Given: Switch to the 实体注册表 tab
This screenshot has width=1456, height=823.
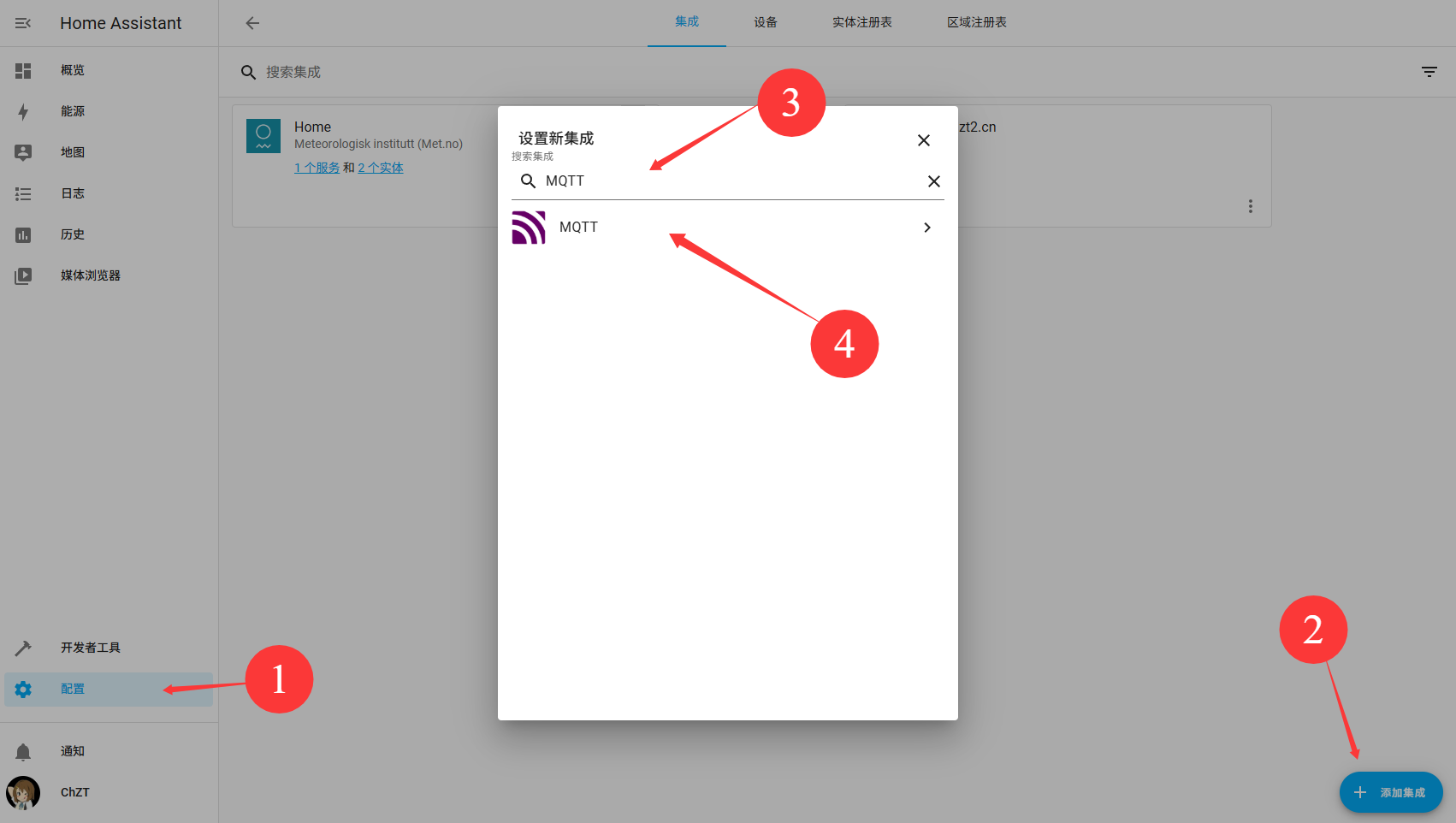Looking at the screenshot, I should coord(861,22).
